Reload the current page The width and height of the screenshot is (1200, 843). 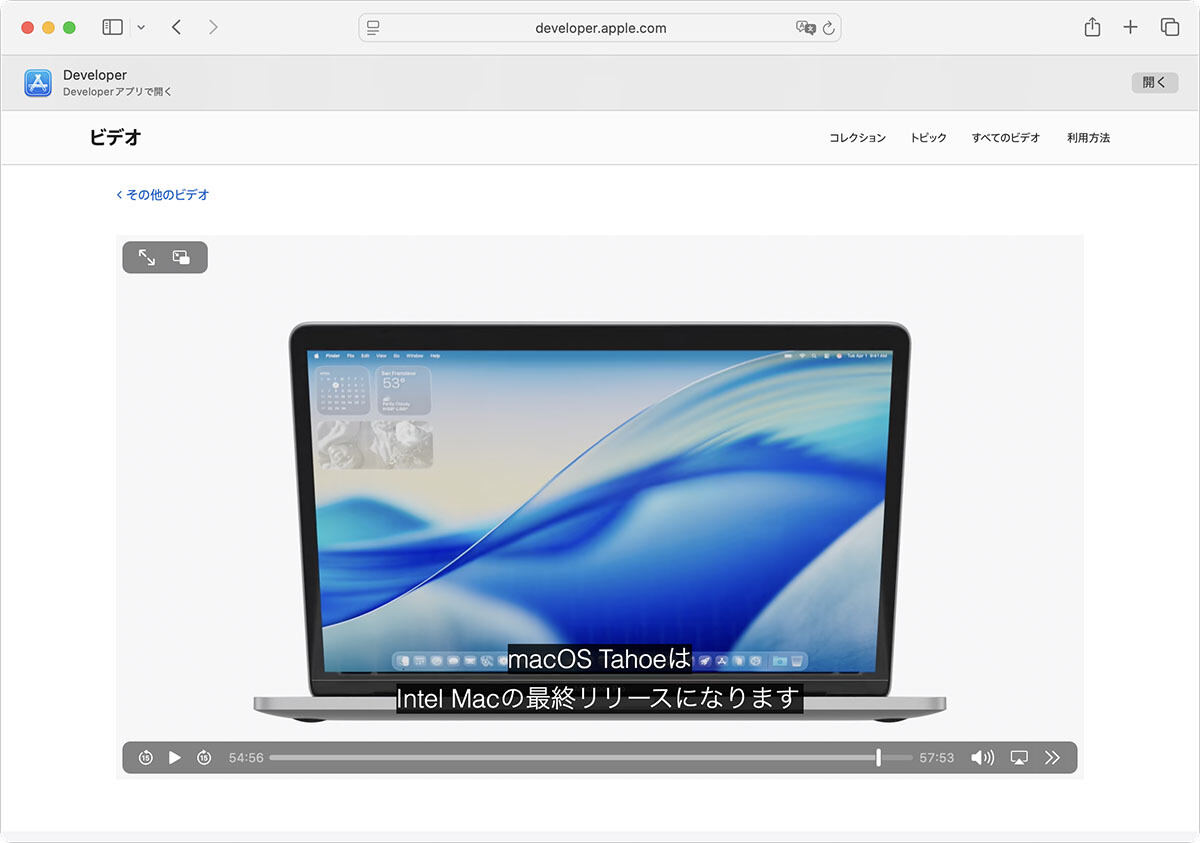(x=828, y=28)
